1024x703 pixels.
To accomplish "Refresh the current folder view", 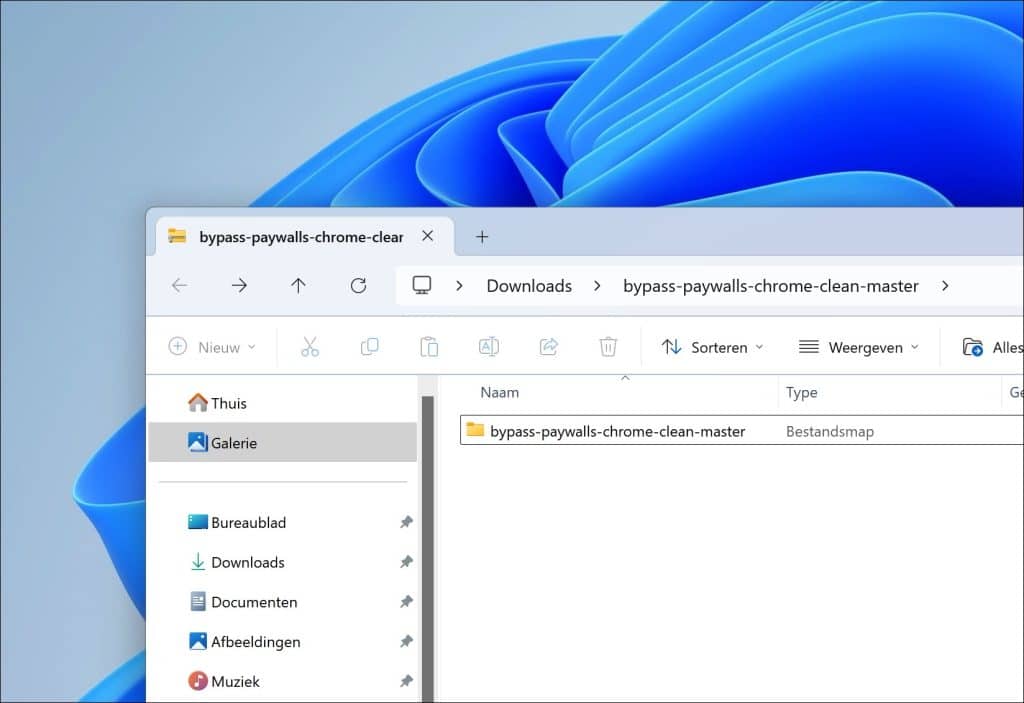I will coord(359,286).
